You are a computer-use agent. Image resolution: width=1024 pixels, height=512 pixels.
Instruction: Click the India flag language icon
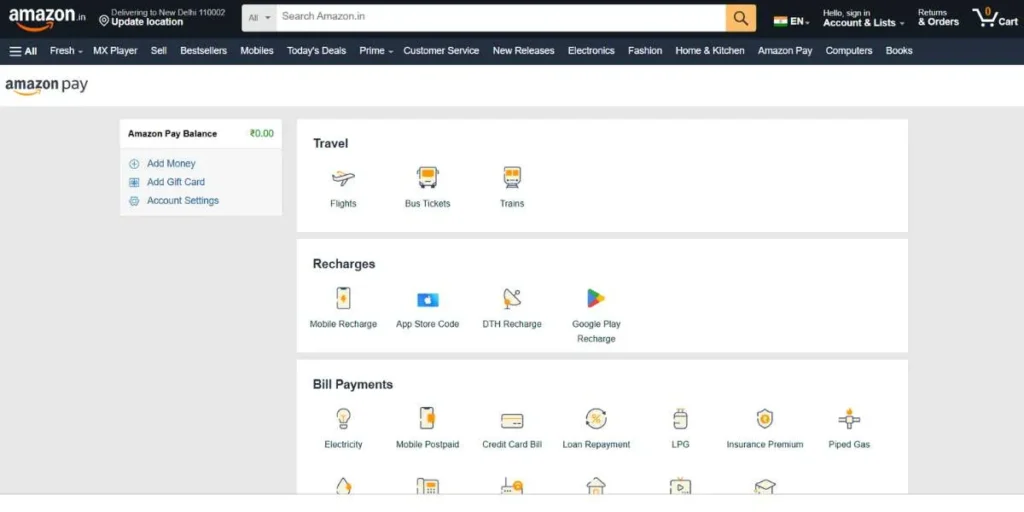780,21
